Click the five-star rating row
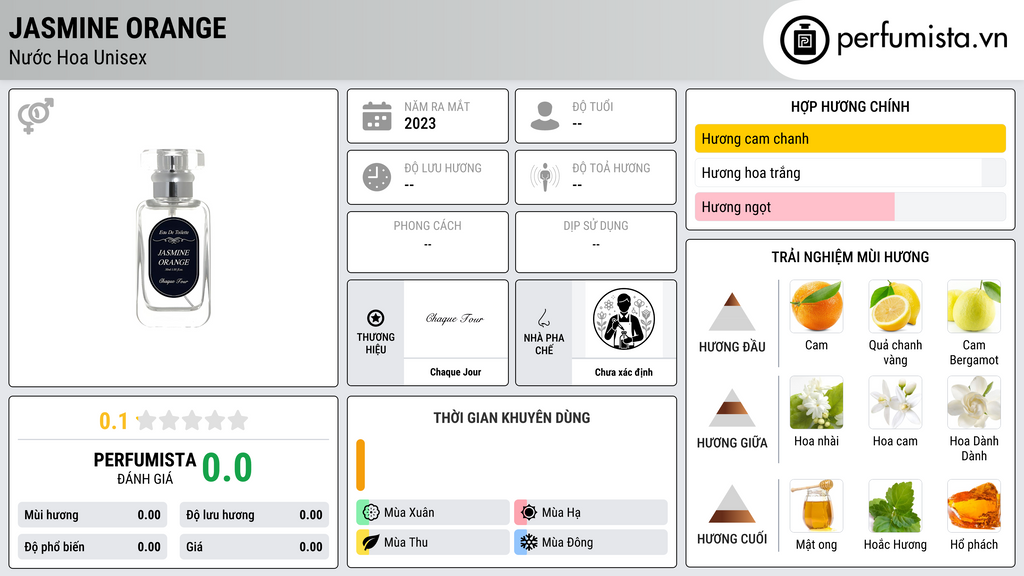 tap(192, 420)
